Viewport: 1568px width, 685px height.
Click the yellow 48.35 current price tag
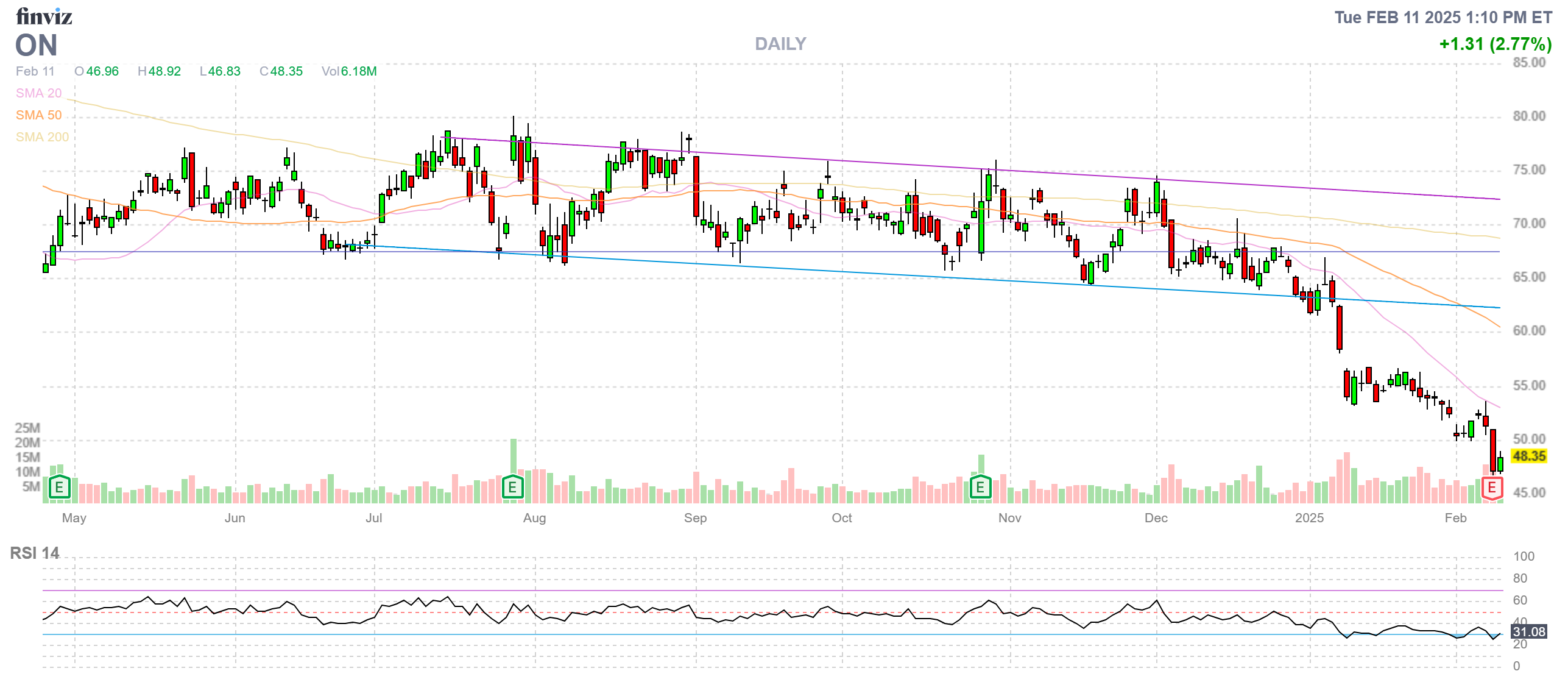click(1529, 456)
